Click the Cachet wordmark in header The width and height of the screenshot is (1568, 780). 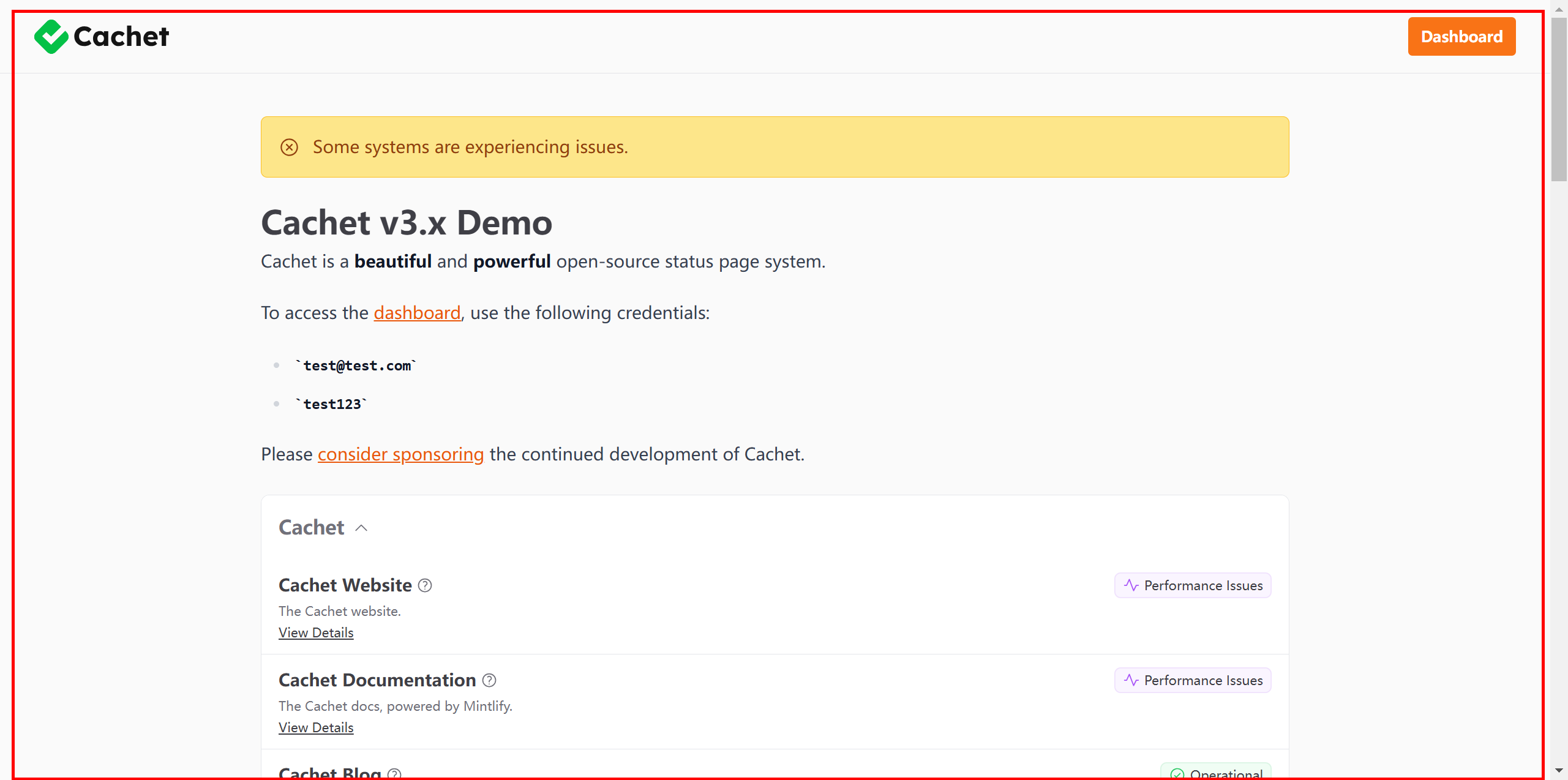[121, 37]
